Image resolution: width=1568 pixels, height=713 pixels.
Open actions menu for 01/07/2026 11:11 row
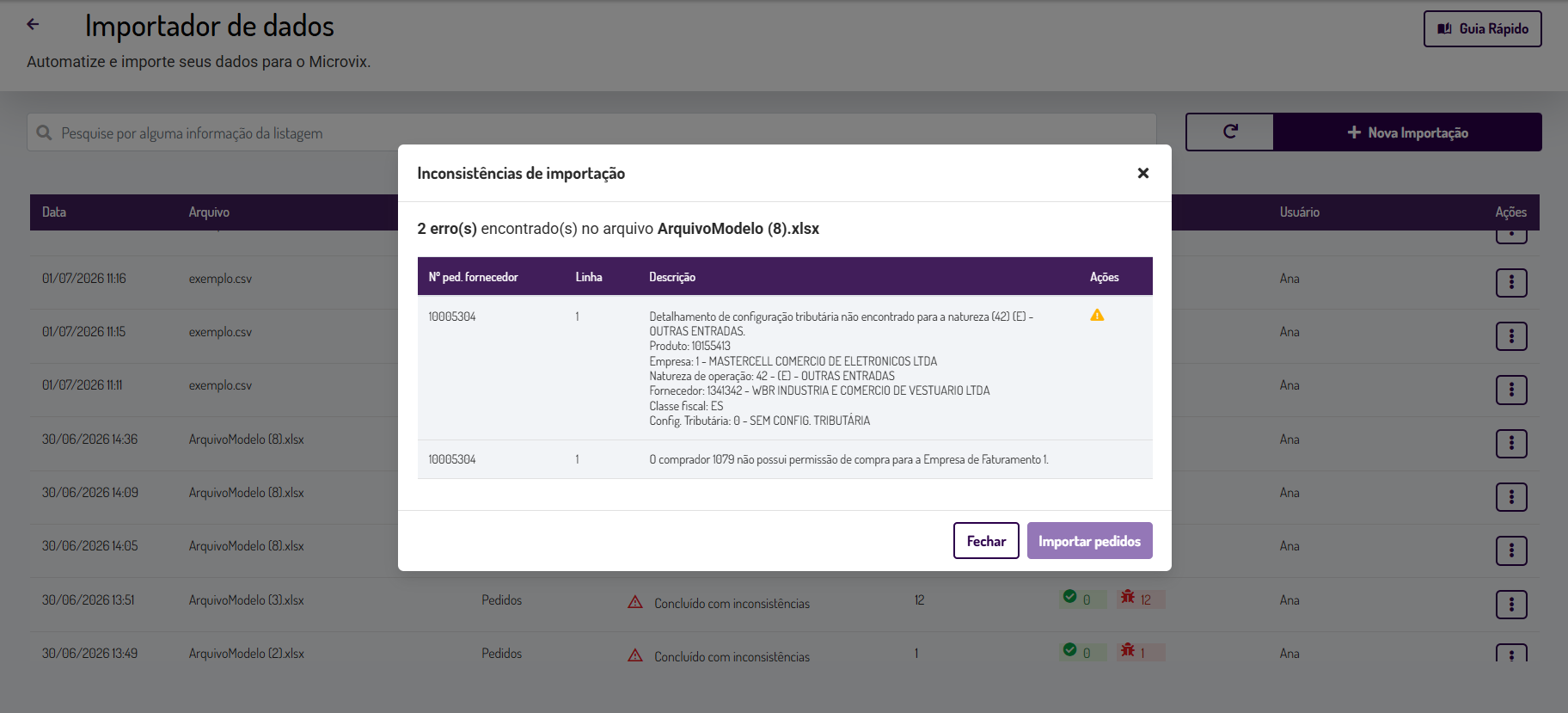(1511, 390)
